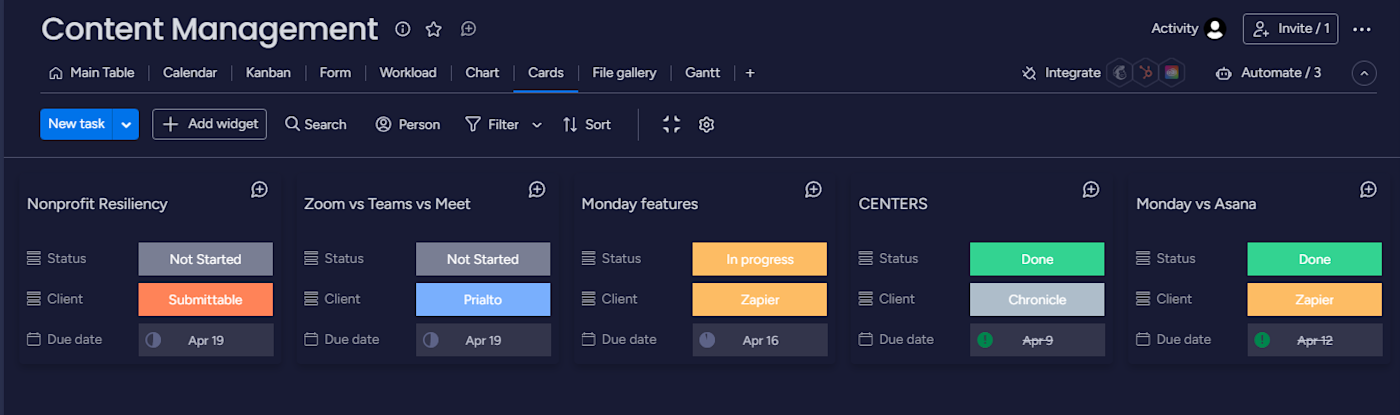Switch to the Gantt tab
This screenshot has width=1400, height=415.
click(x=702, y=73)
